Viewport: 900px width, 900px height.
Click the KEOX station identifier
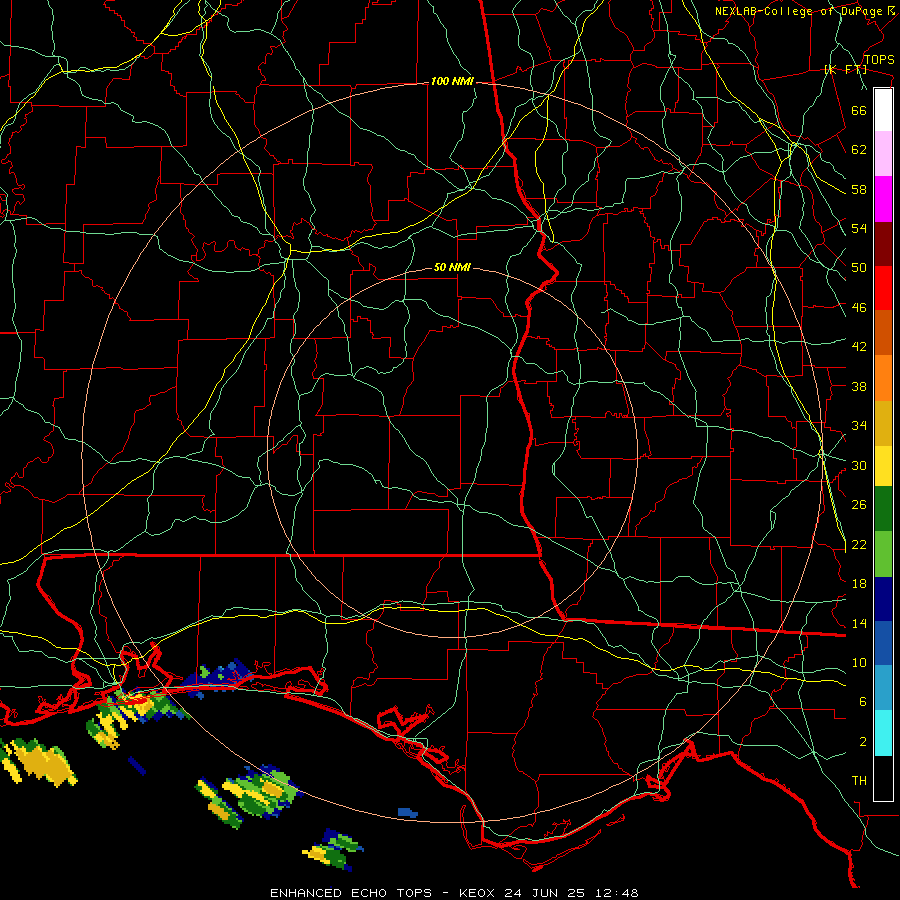[x=479, y=893]
